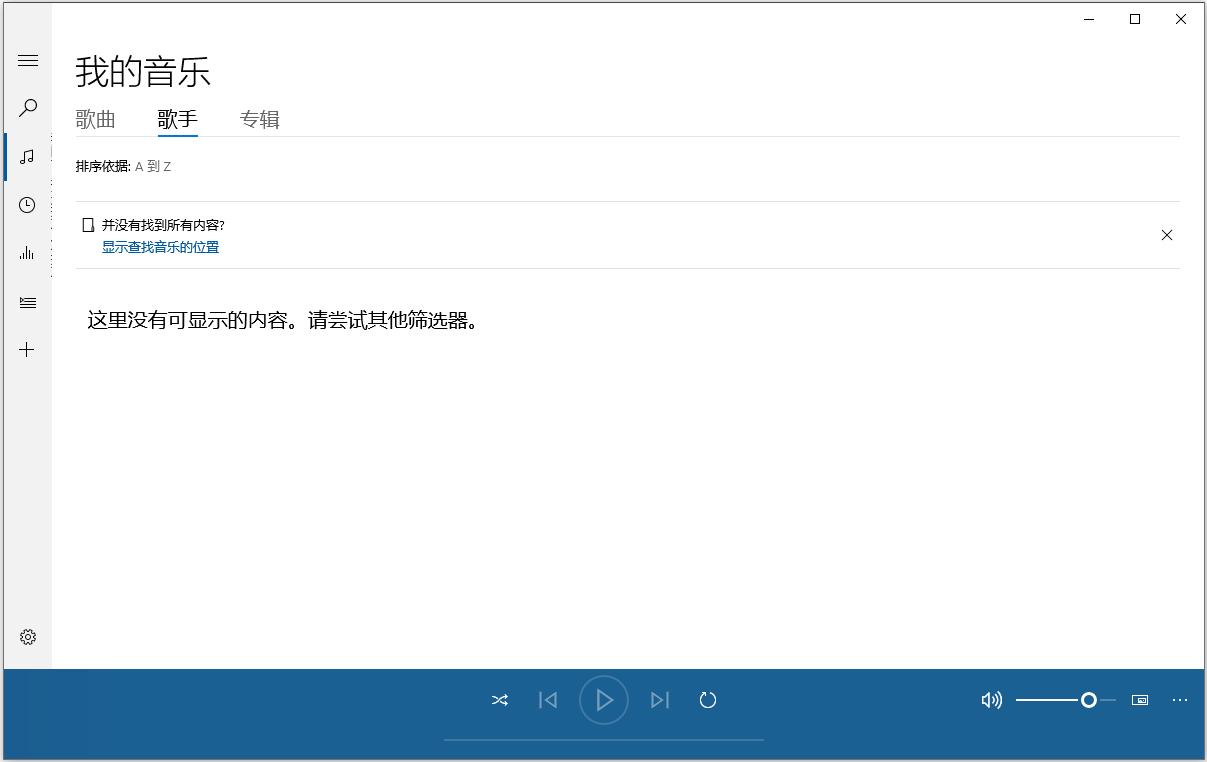Mute the volume speaker icon
1207x762 pixels.
(x=991, y=700)
